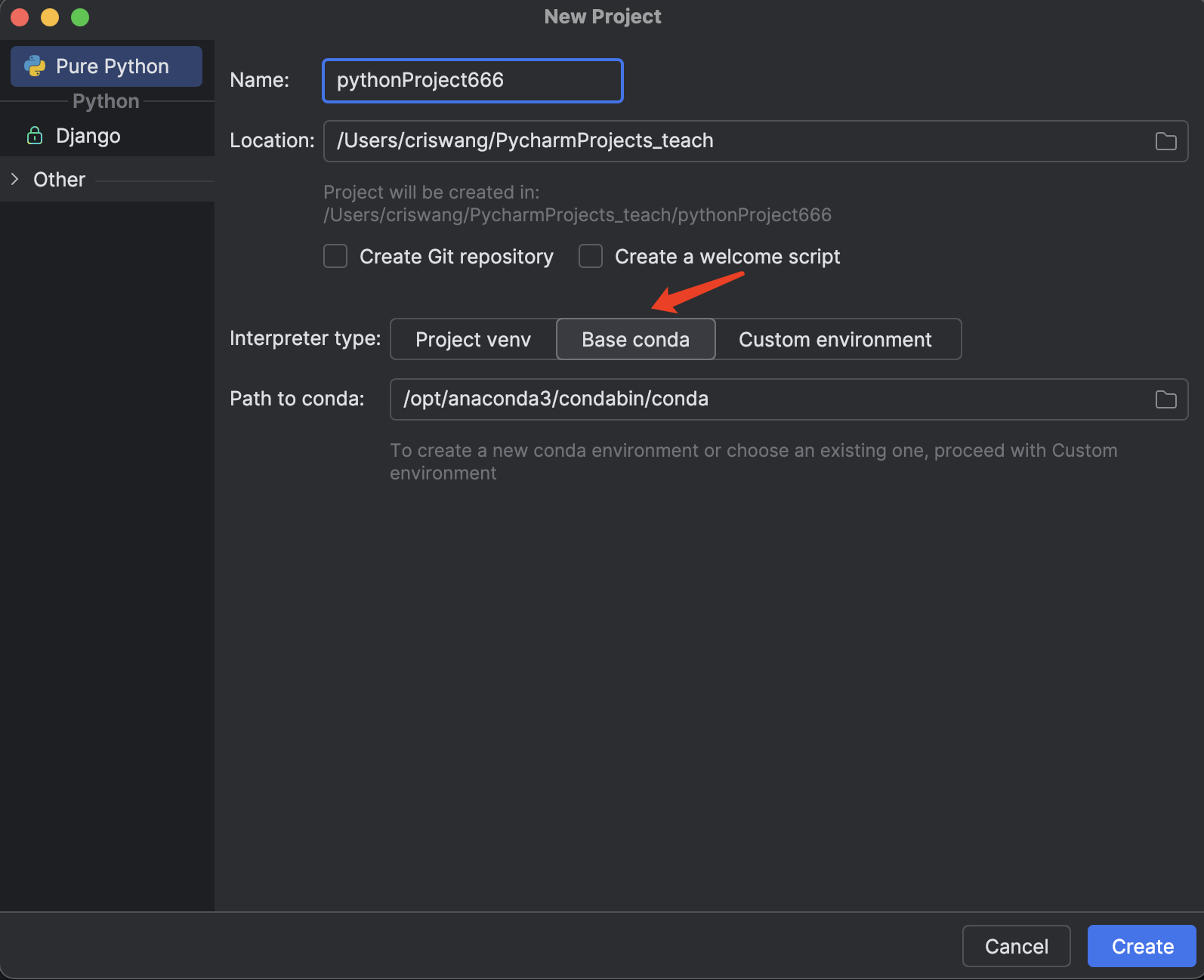The image size is (1204, 980).
Task: Click the Location label
Action: (272, 140)
